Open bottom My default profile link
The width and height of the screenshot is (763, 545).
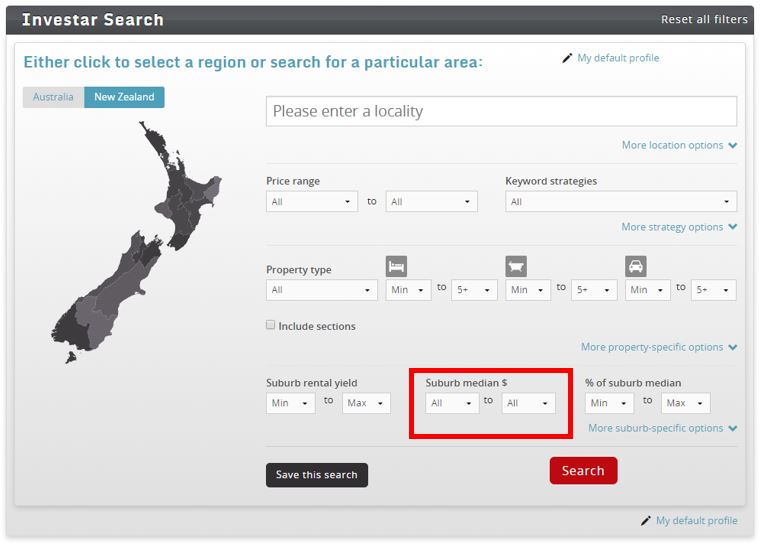[697, 521]
